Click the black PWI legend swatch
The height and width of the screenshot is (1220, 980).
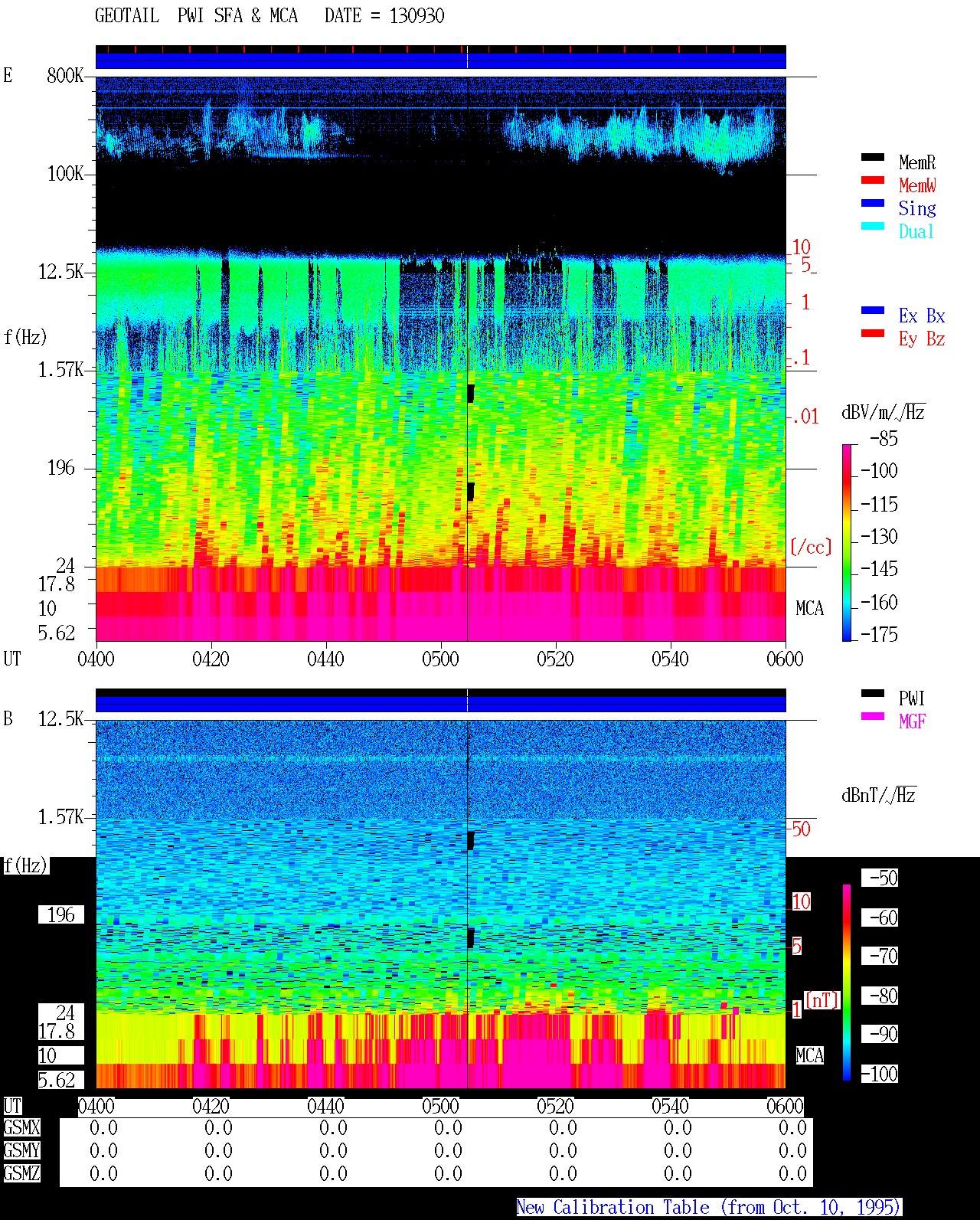(873, 693)
